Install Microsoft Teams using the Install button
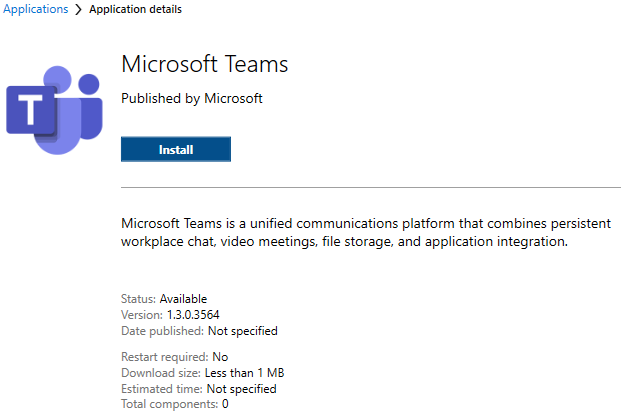Viewport: 624px width, 417px height. (176, 149)
